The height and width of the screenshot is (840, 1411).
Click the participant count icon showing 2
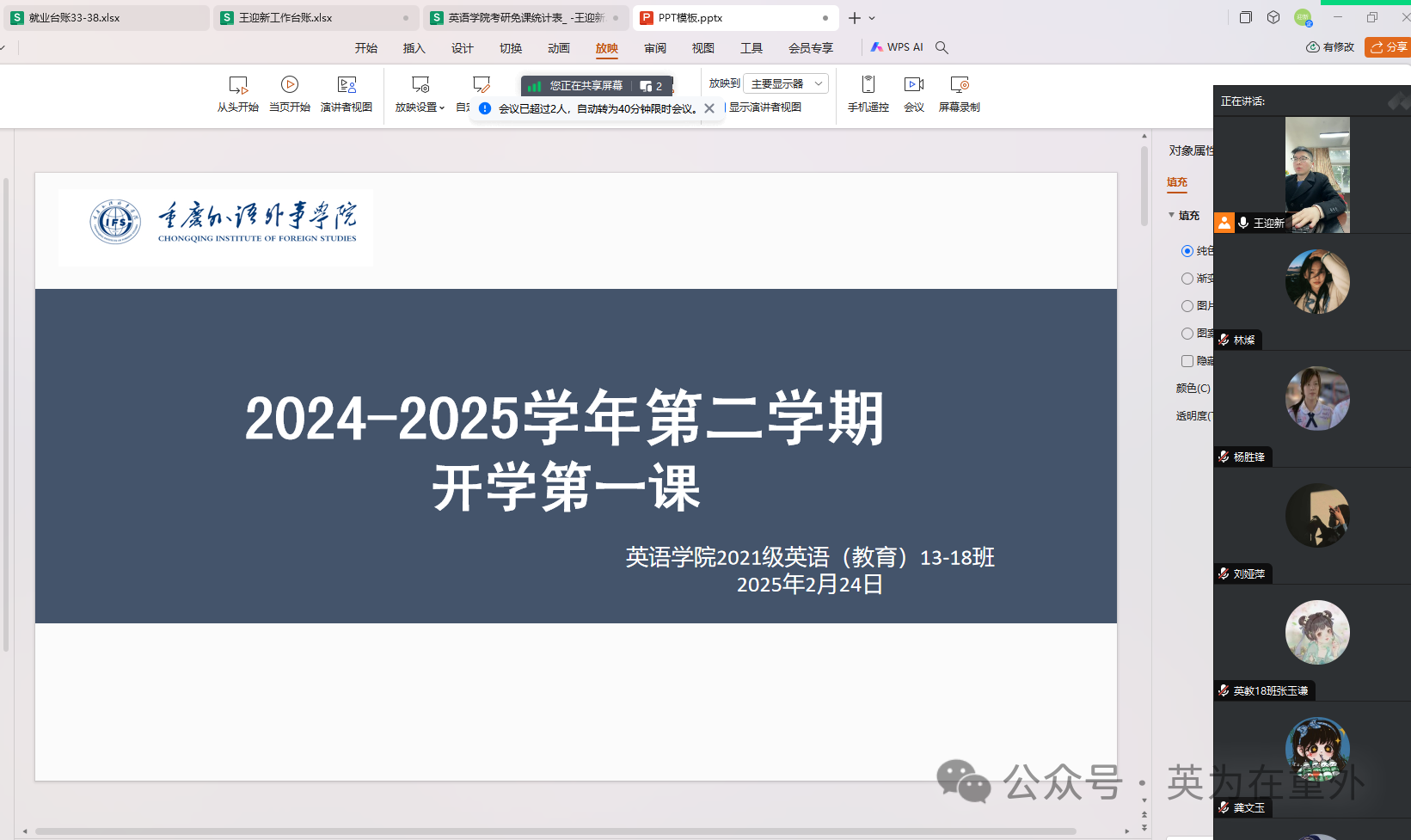point(651,86)
